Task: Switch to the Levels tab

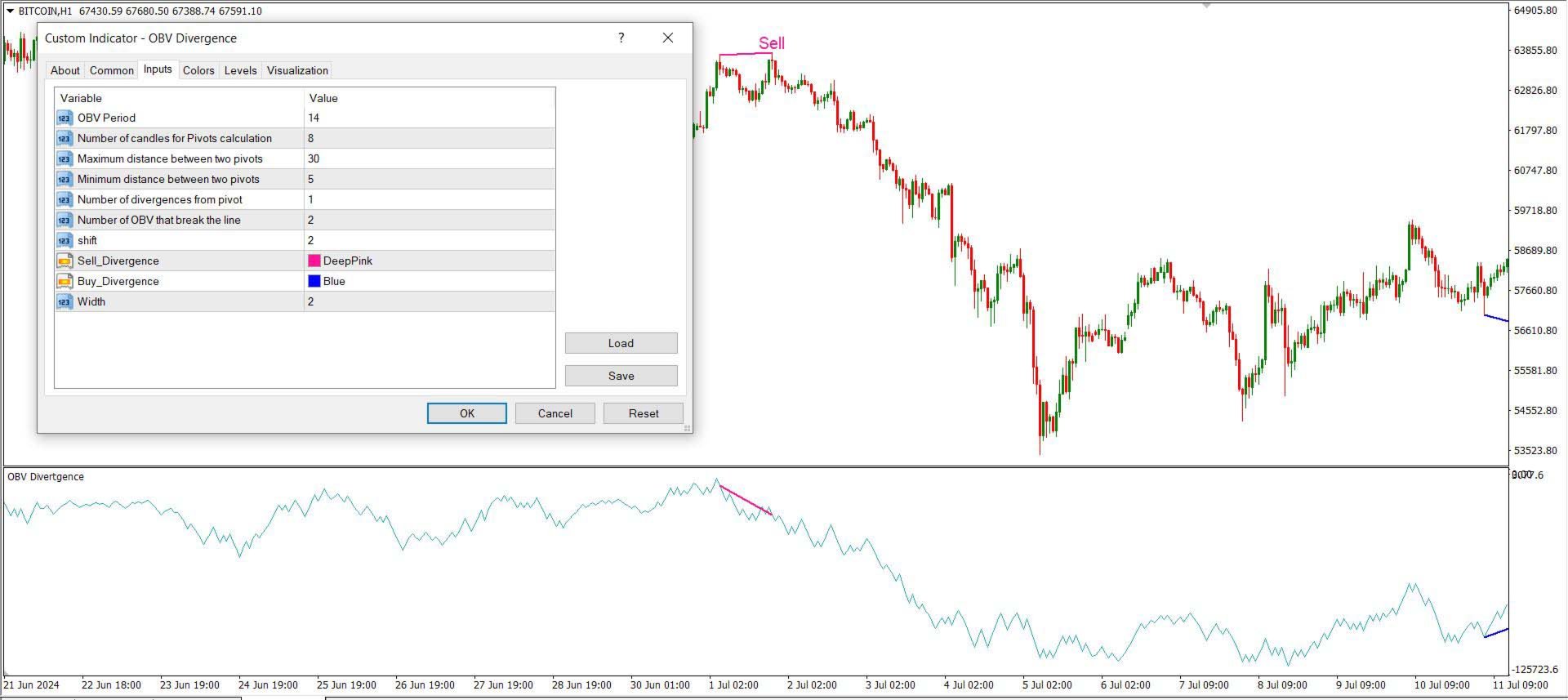Action: tap(240, 70)
